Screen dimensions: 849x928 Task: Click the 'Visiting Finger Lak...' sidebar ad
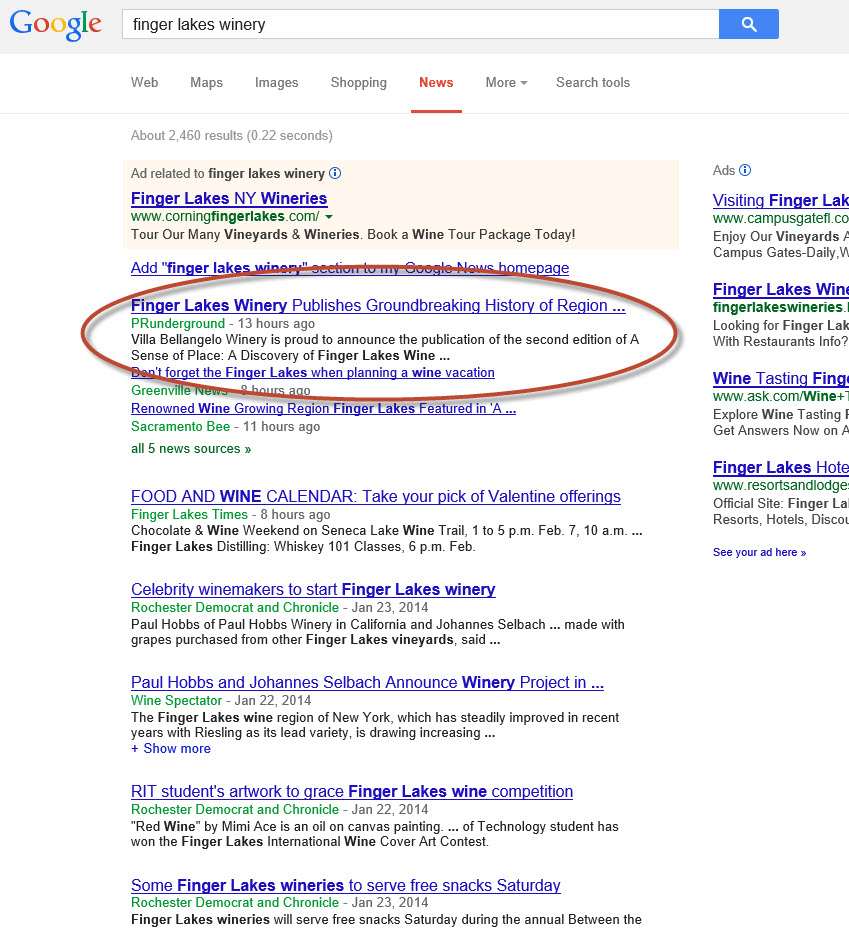click(x=781, y=201)
